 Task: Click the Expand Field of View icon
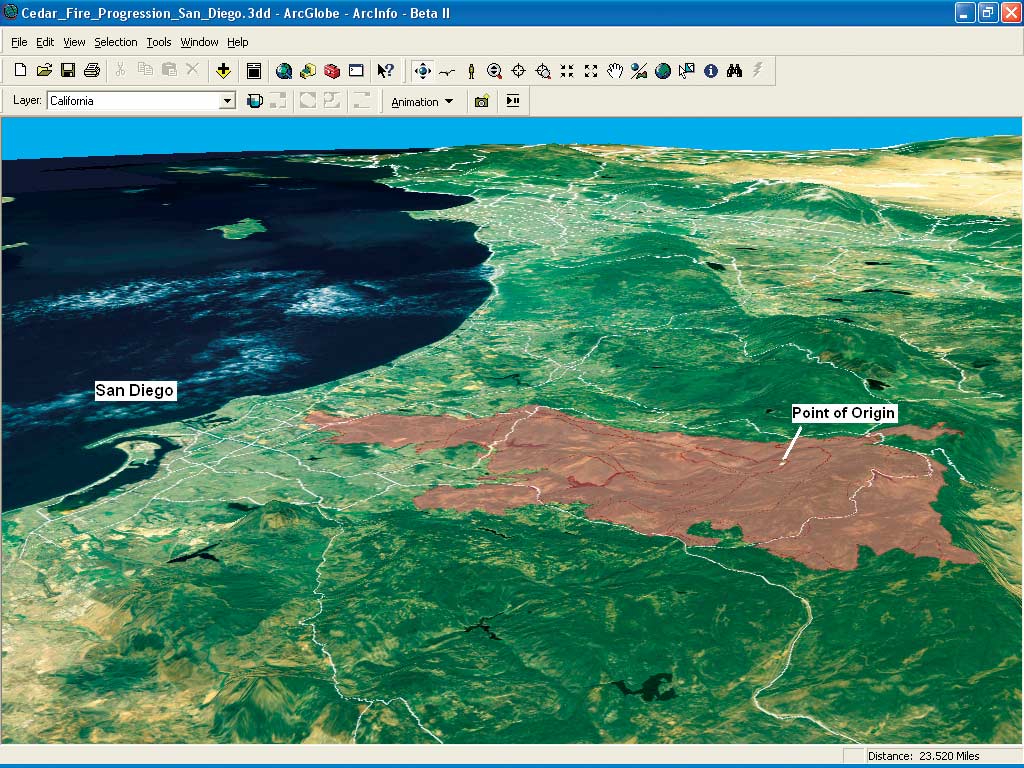point(591,71)
